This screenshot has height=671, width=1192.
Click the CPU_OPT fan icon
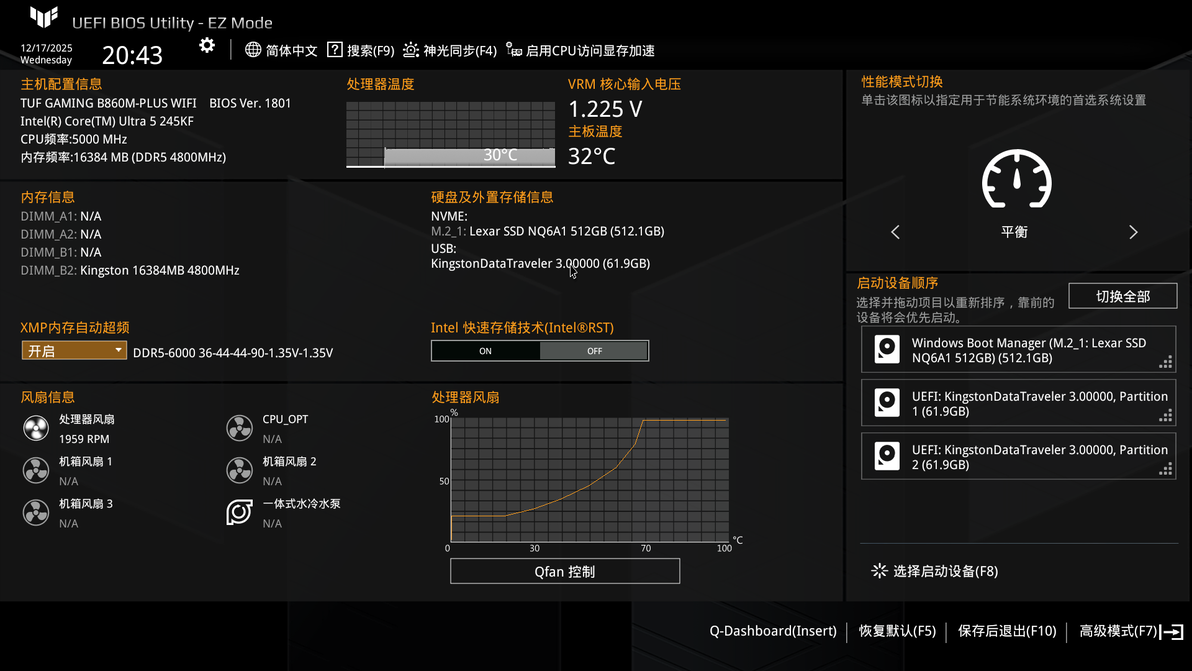coord(239,429)
